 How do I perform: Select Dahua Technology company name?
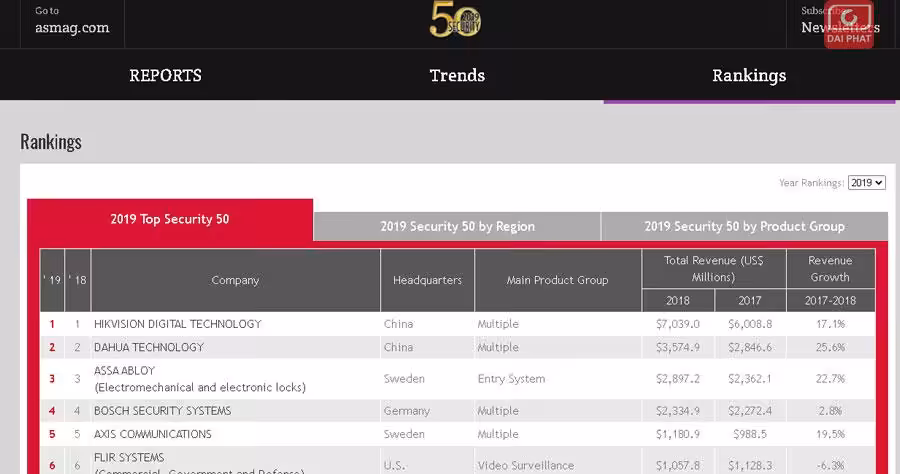click(149, 347)
